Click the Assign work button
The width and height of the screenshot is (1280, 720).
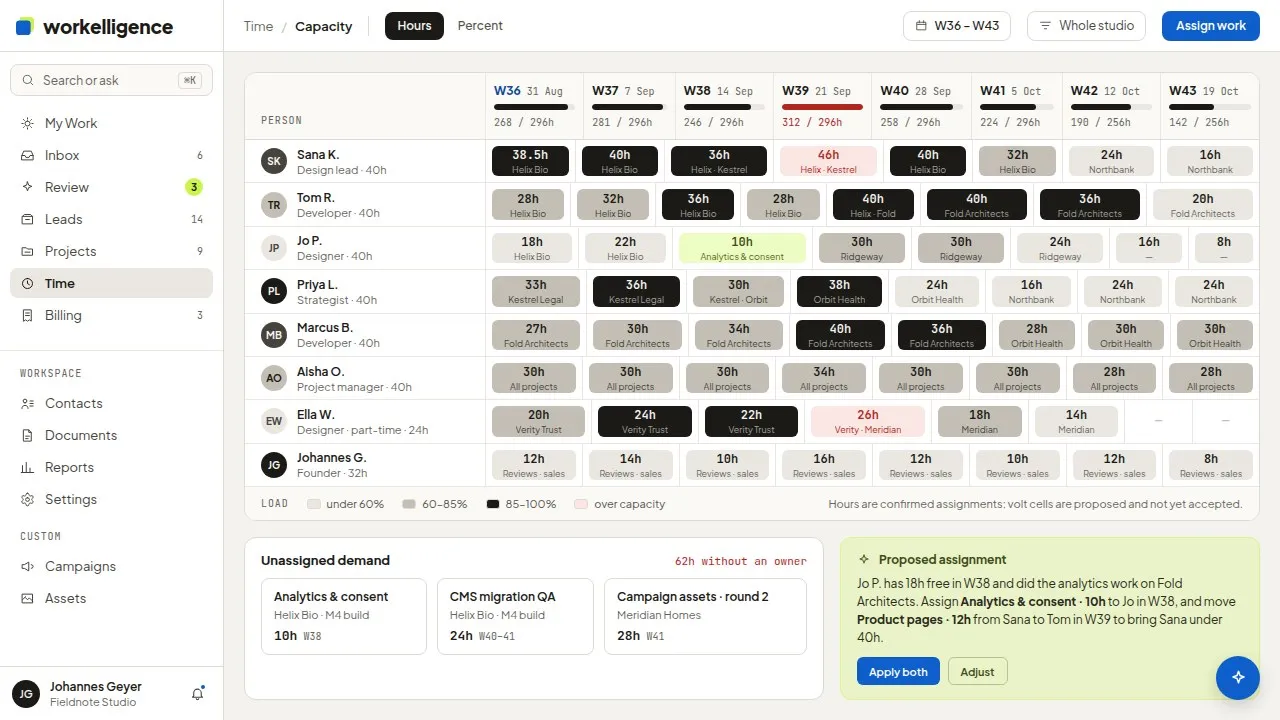point(1211,26)
